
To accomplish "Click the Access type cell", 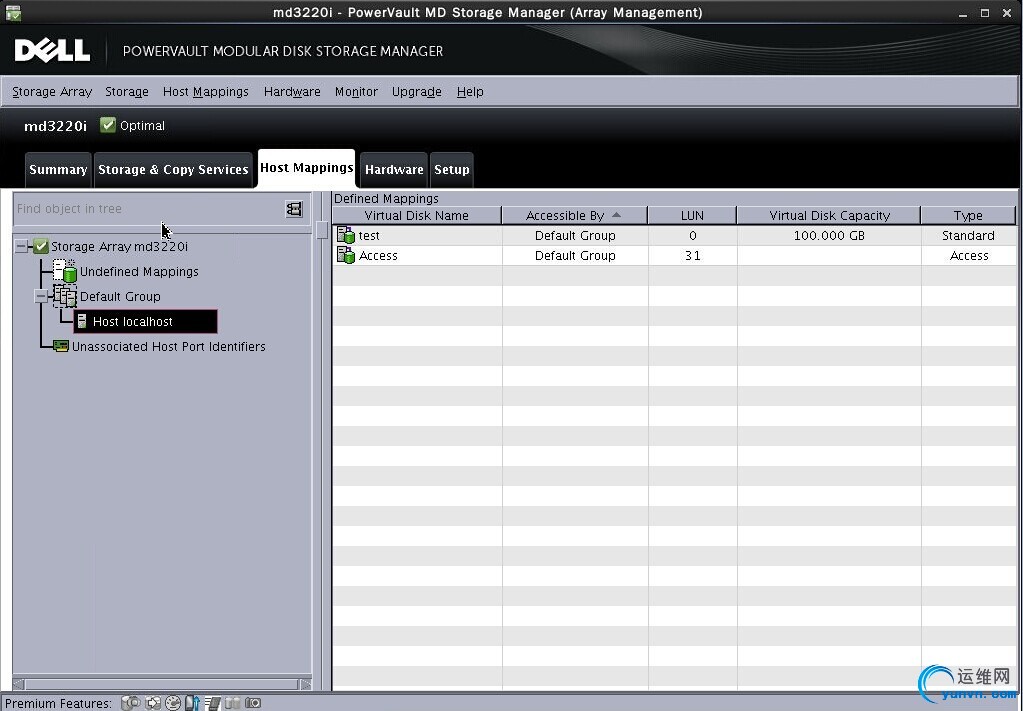I will pyautogui.click(x=969, y=256).
